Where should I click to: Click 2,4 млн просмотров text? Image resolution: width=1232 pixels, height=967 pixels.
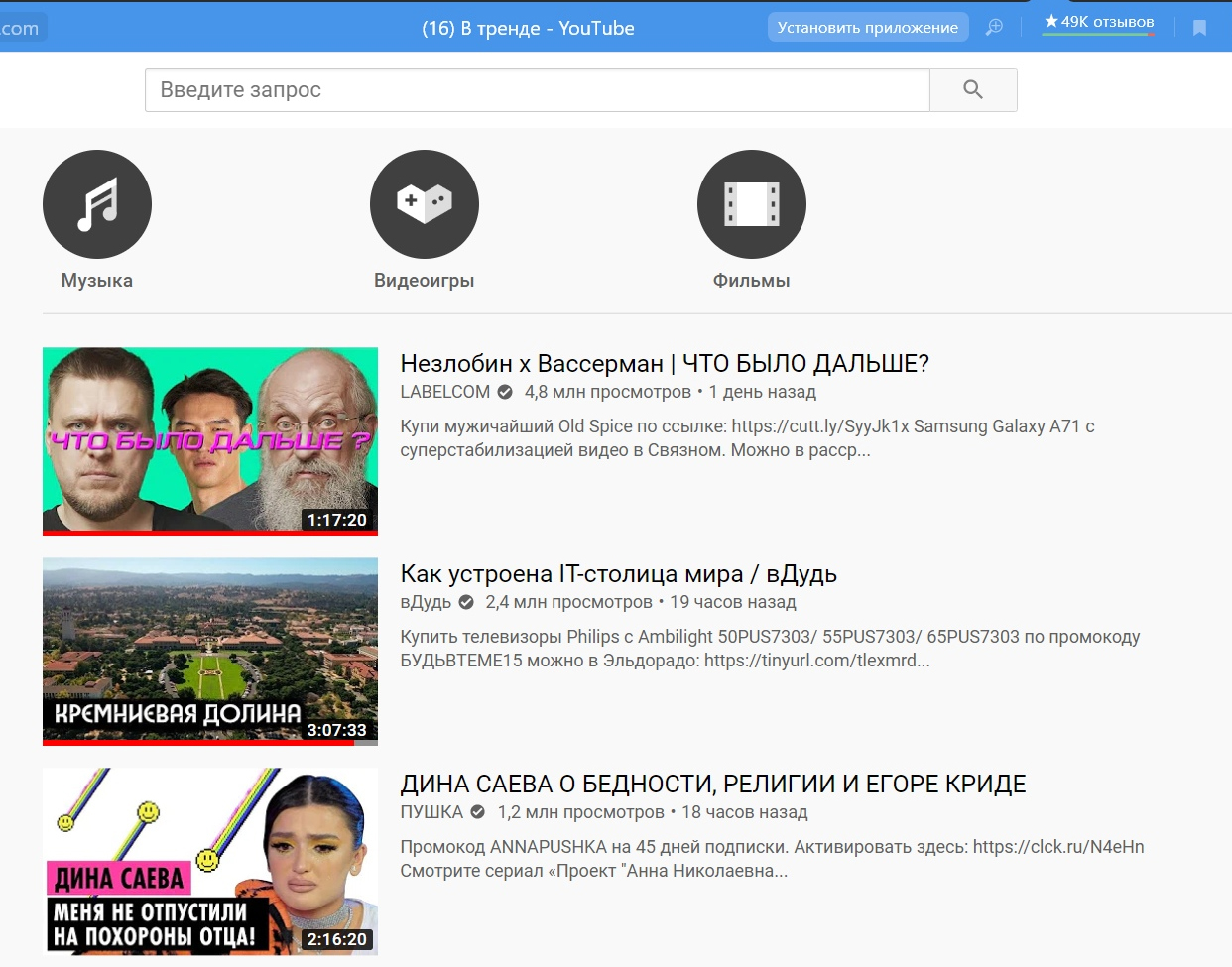click(x=569, y=602)
